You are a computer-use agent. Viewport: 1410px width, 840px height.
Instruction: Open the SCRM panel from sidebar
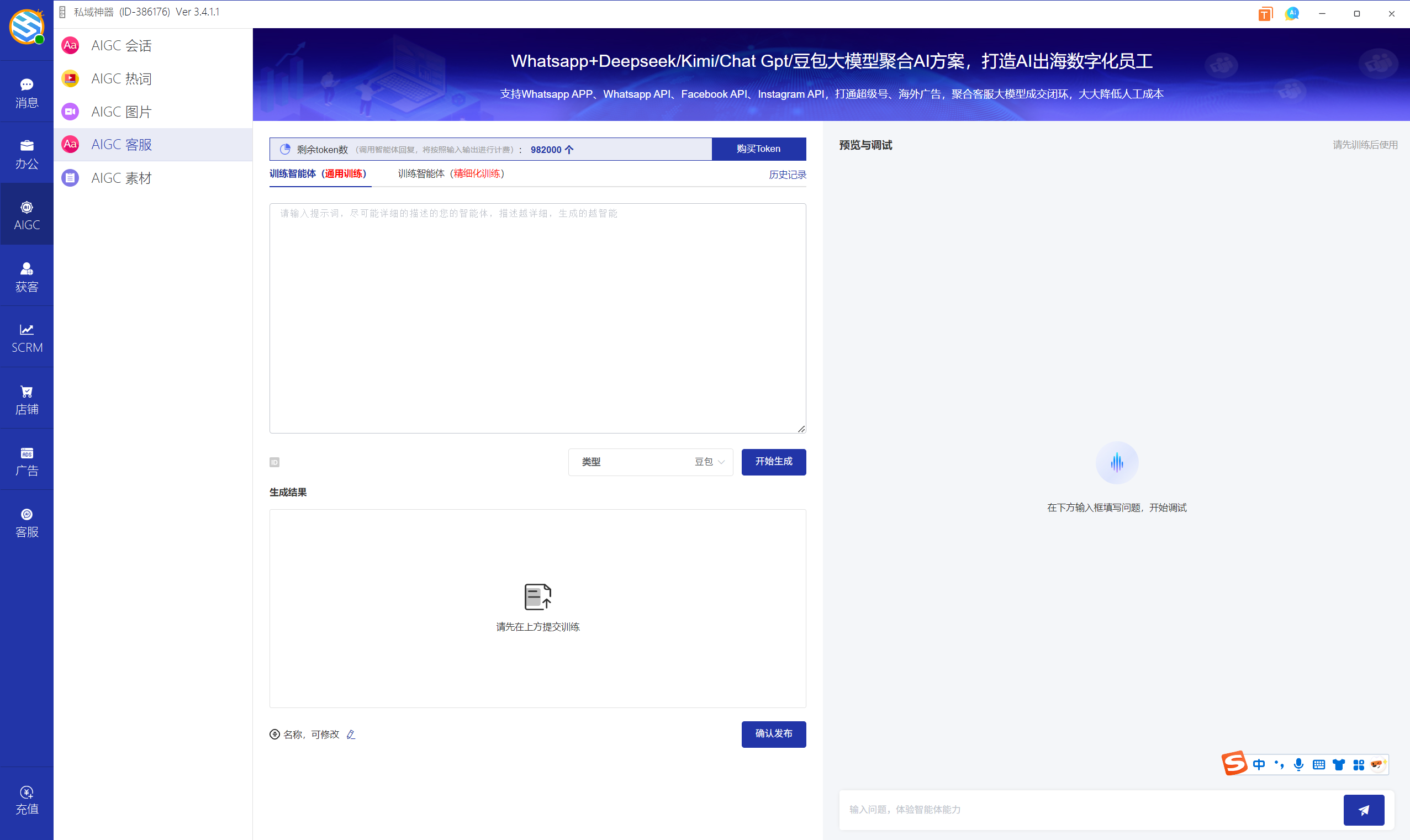coord(27,337)
